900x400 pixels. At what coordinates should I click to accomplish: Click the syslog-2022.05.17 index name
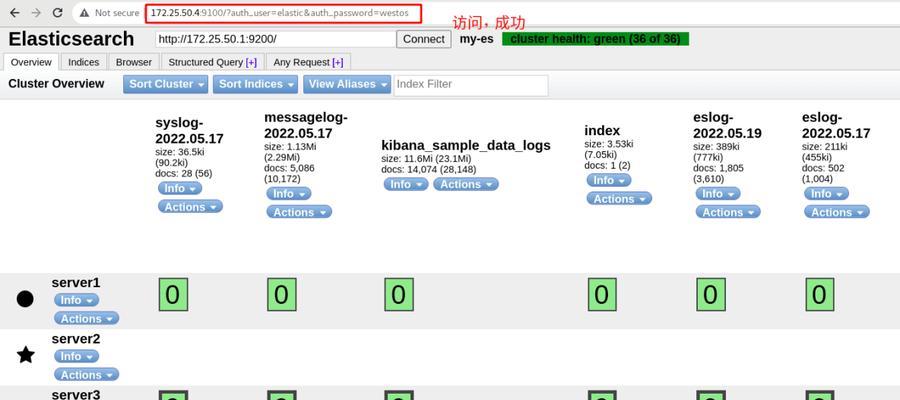point(189,131)
